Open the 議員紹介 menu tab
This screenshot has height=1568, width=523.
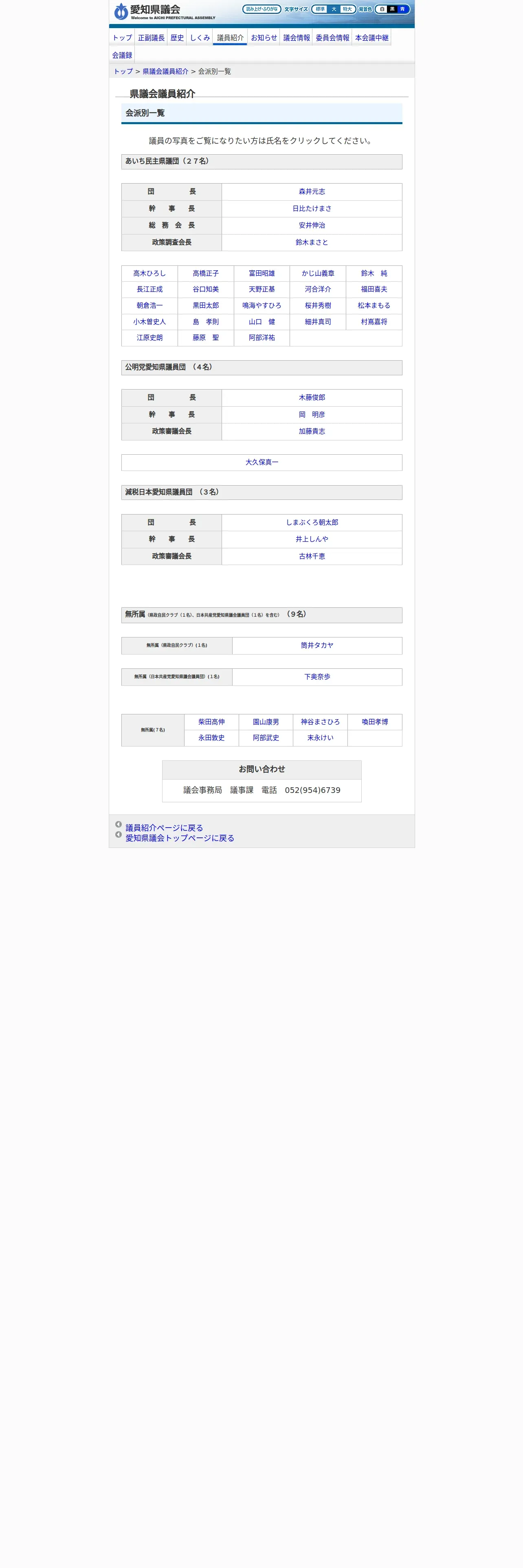click(230, 38)
